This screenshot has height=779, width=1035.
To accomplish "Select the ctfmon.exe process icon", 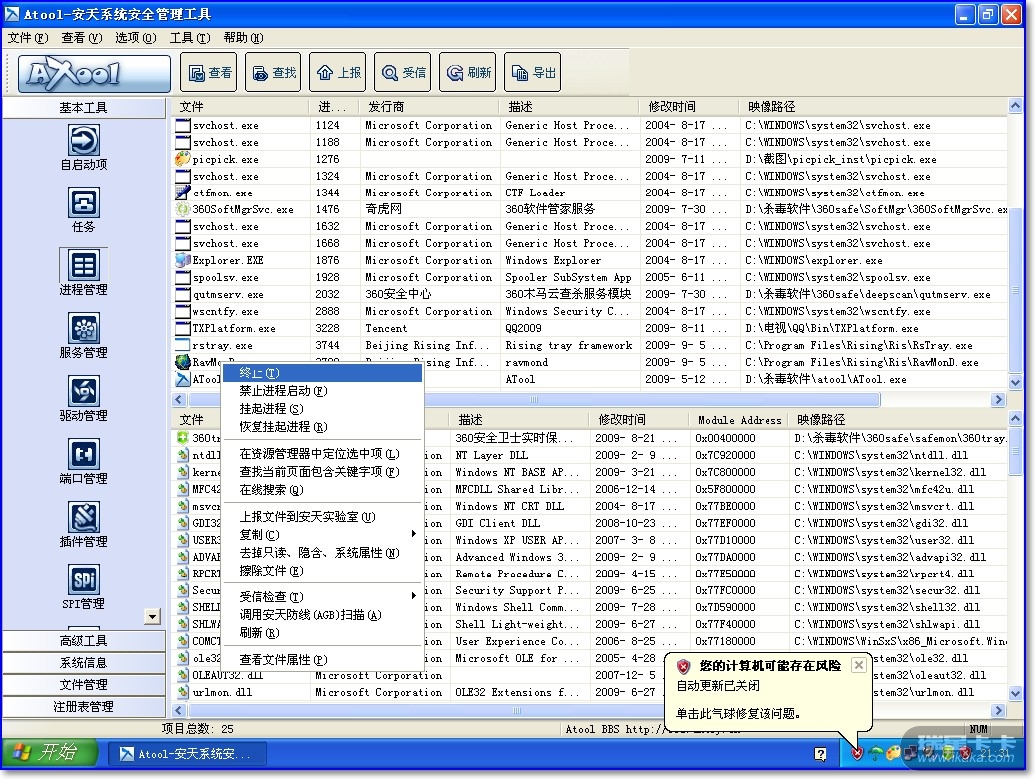I will pyautogui.click(x=182, y=193).
